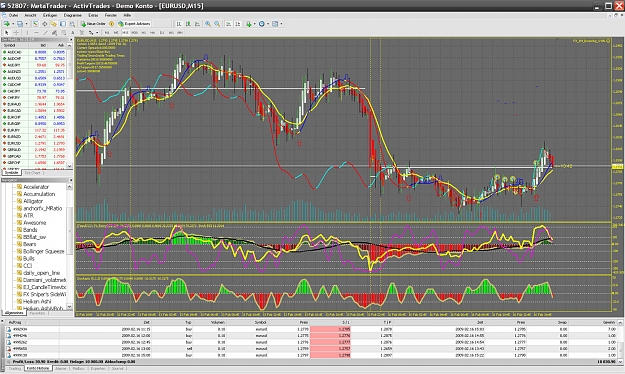Select the arrow cursor tool
625x374 pixels.
(x=7, y=32)
